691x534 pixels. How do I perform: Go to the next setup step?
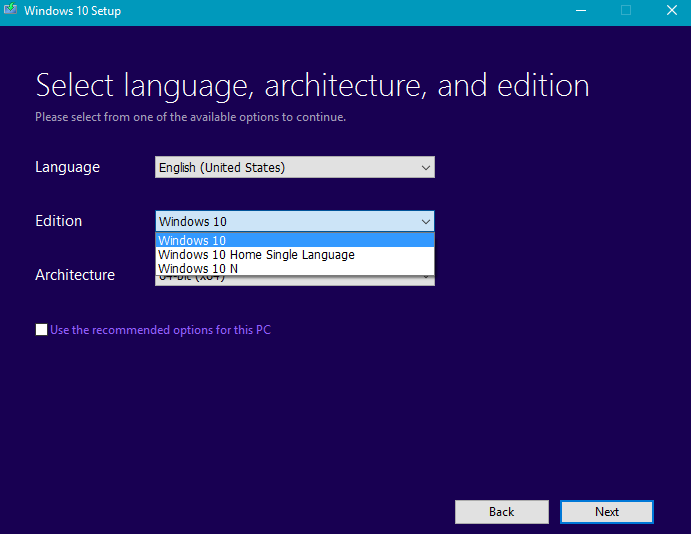[x=606, y=512]
